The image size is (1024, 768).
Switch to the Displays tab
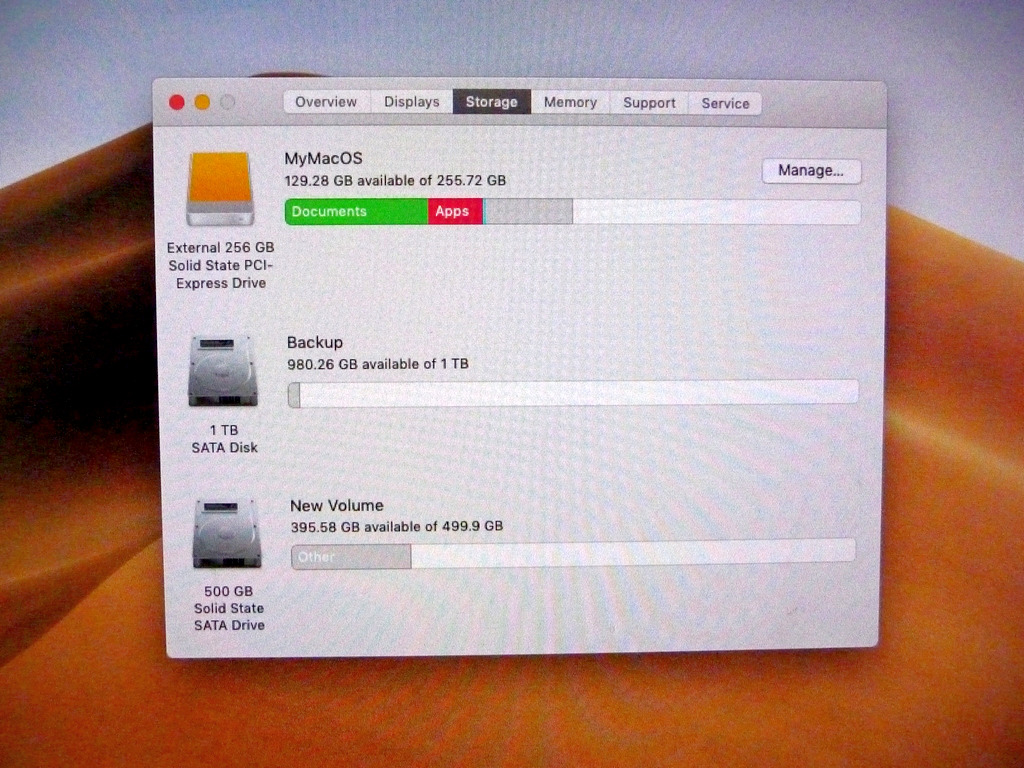coord(411,102)
